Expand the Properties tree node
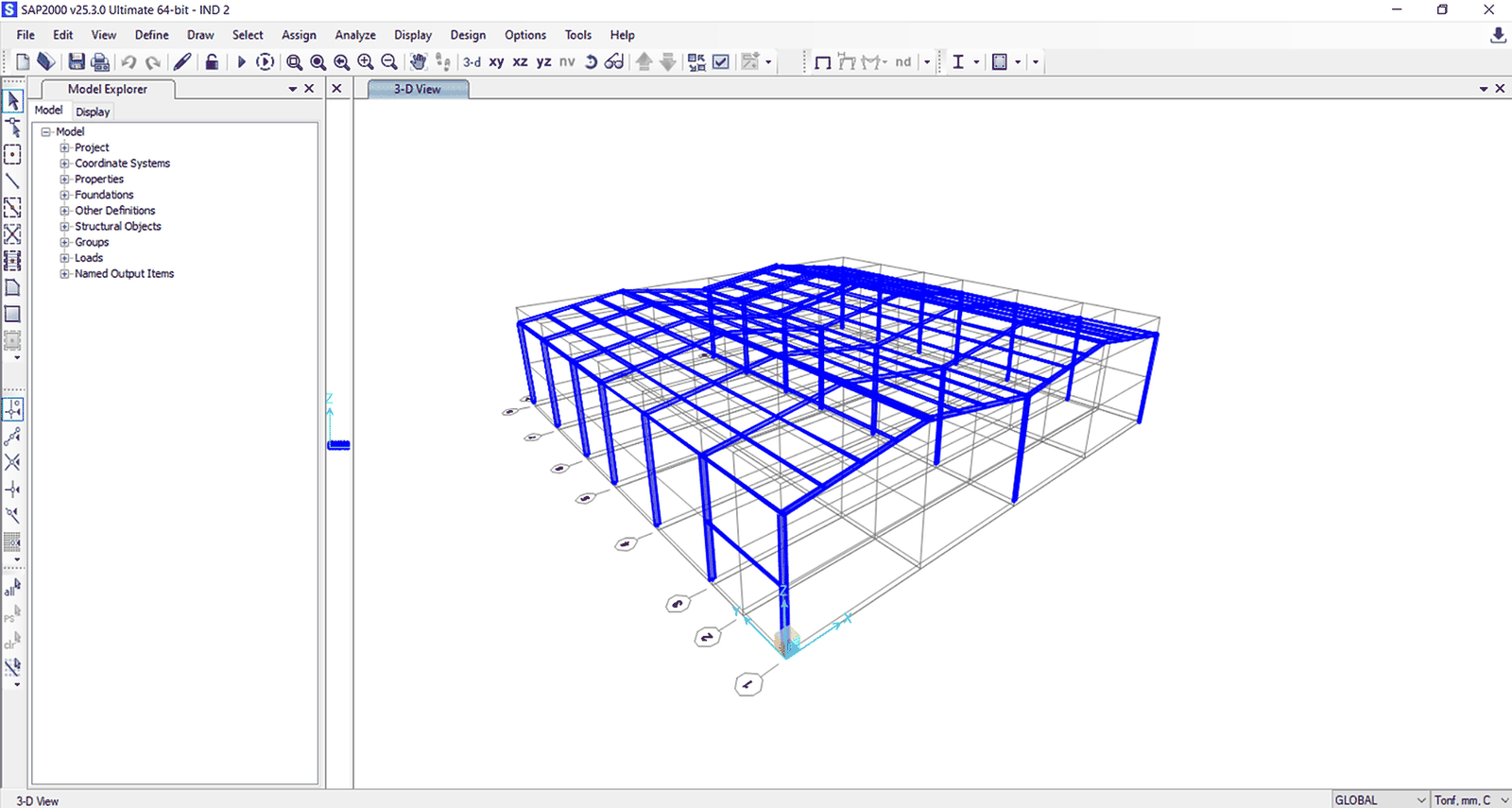This screenshot has width=1512, height=808. [x=64, y=179]
